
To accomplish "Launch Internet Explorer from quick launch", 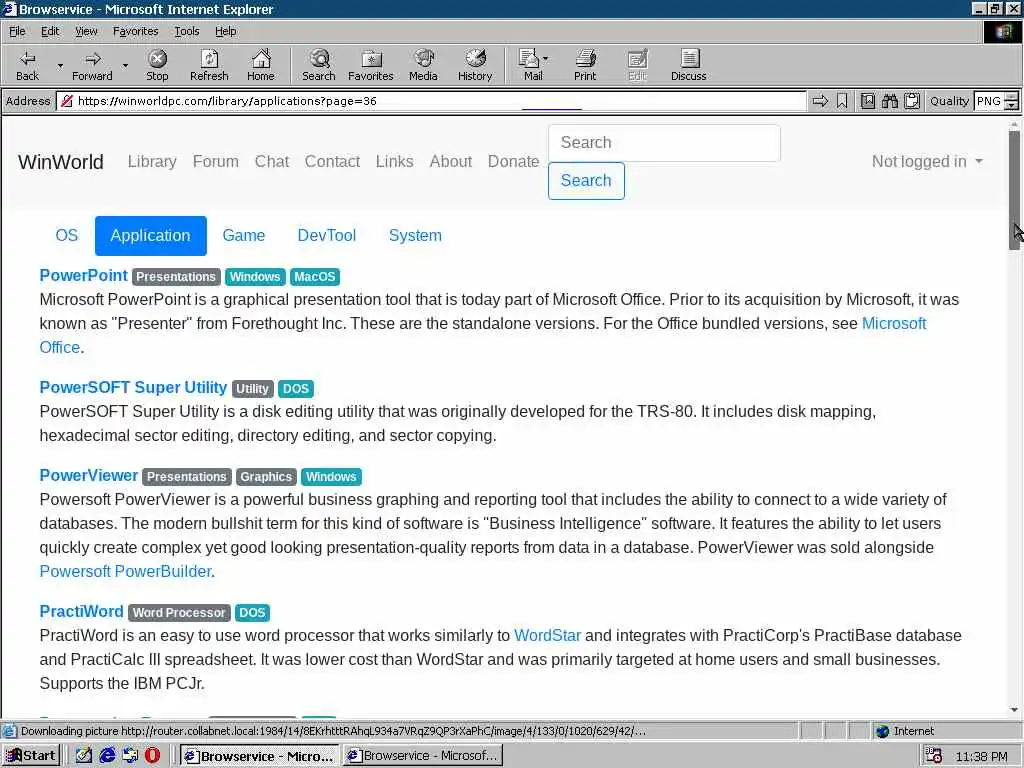I will click(107, 755).
